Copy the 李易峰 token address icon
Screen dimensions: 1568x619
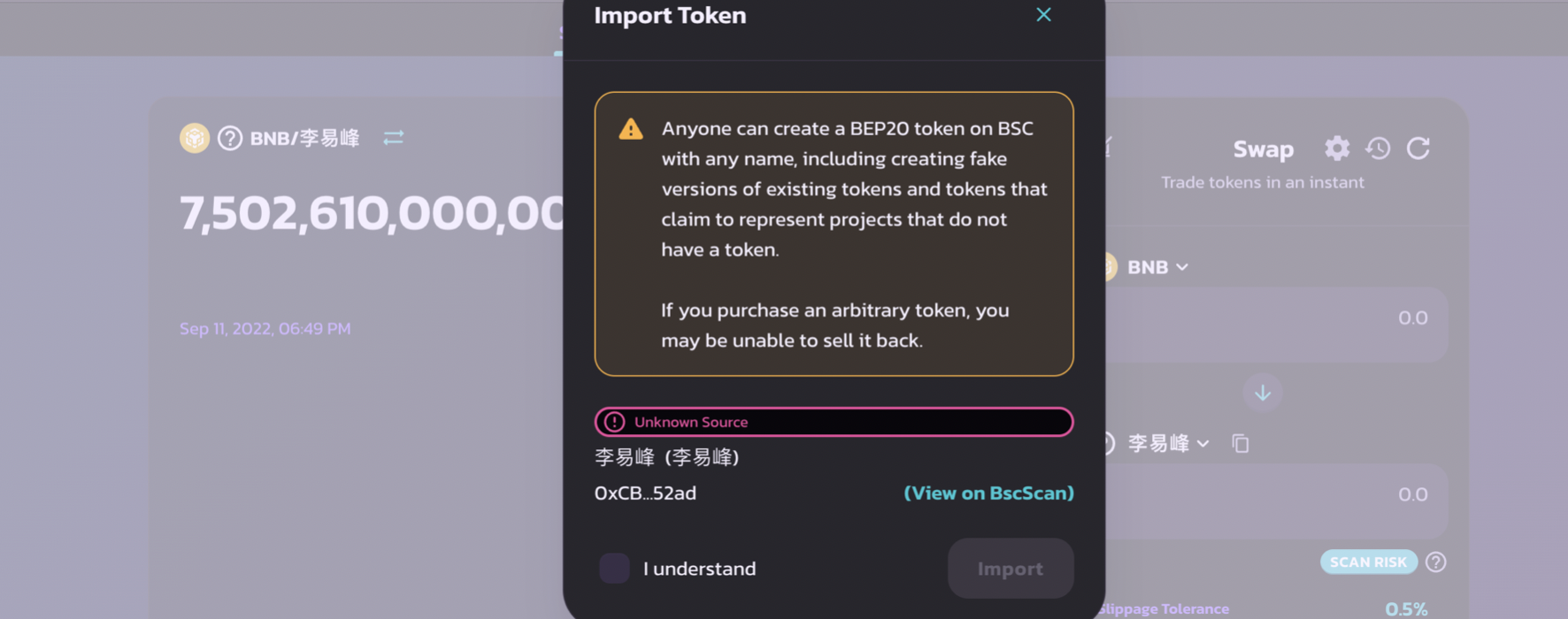1241,443
